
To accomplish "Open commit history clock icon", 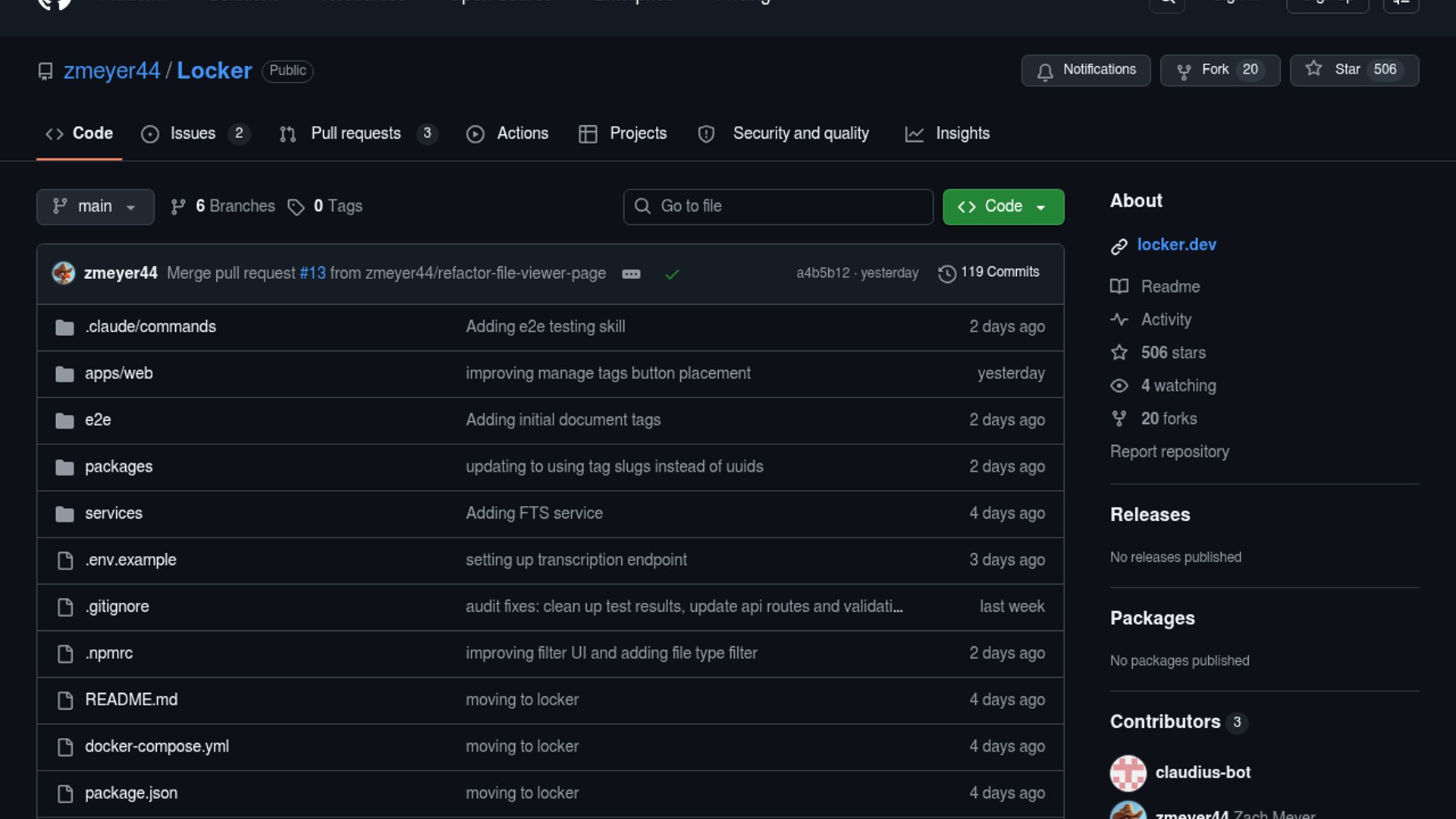I will (x=946, y=273).
